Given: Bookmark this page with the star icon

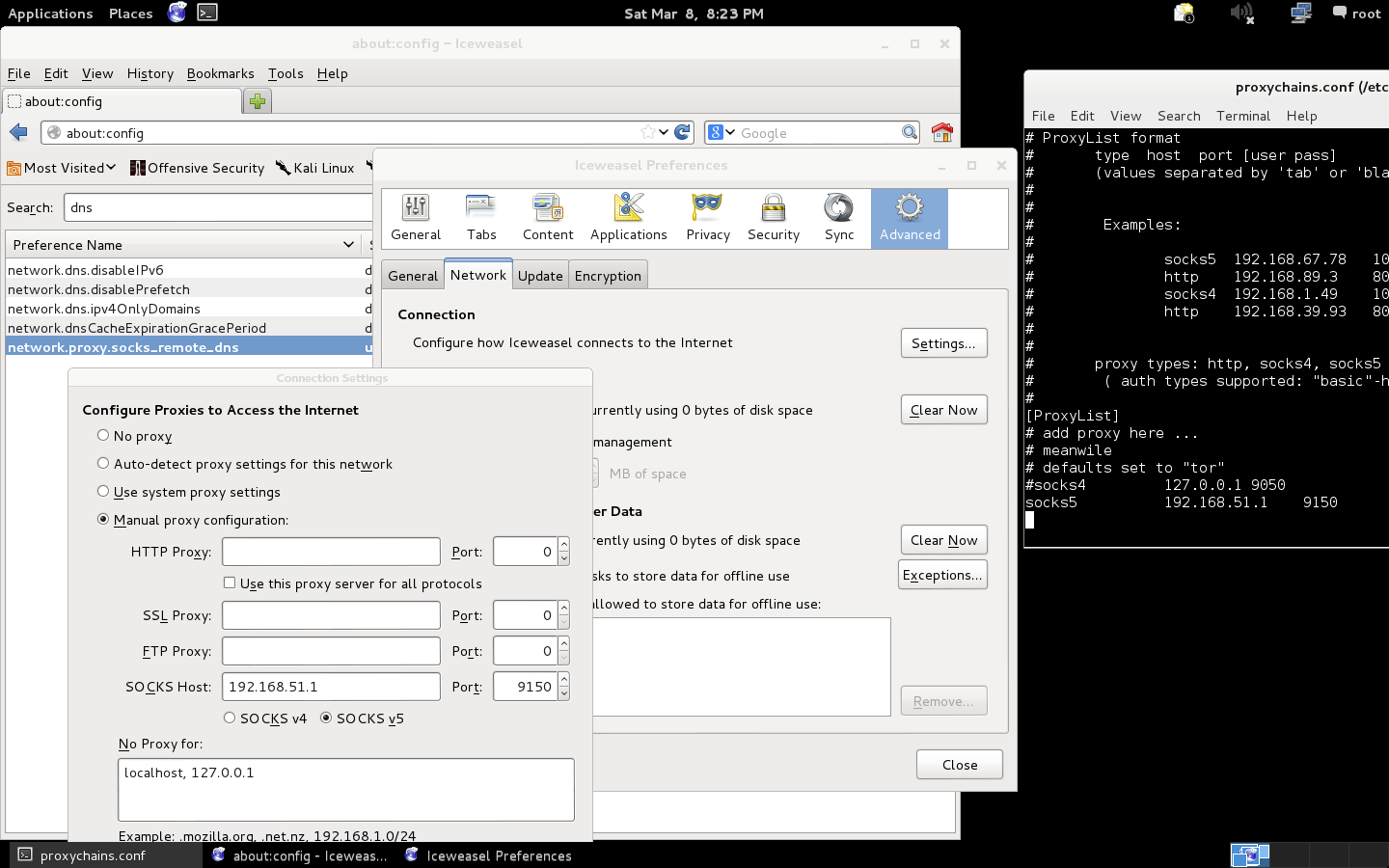Looking at the screenshot, I should (x=648, y=132).
